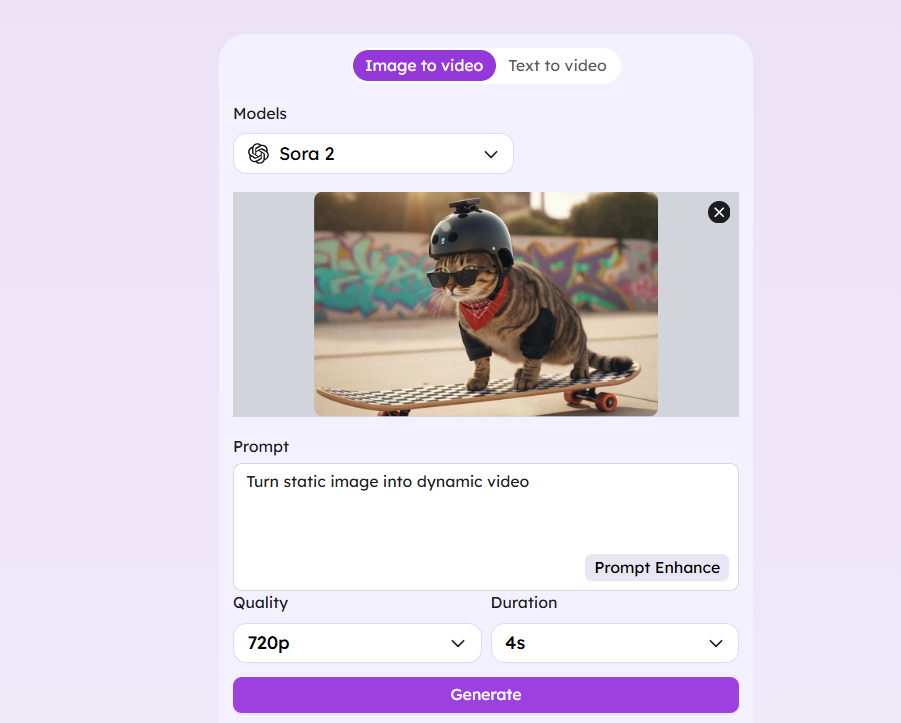This screenshot has height=723, width=901.
Task: Remove the uploaded image with the X icon
Action: pyautogui.click(x=719, y=212)
